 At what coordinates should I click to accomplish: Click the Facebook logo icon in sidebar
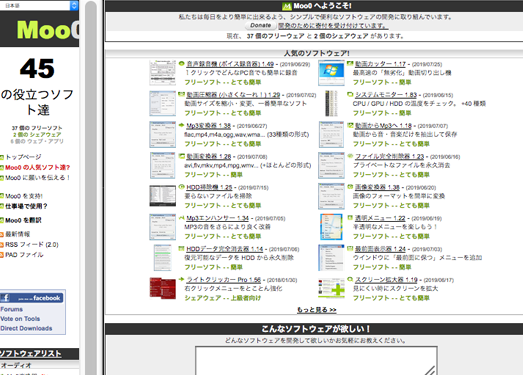[5, 298]
